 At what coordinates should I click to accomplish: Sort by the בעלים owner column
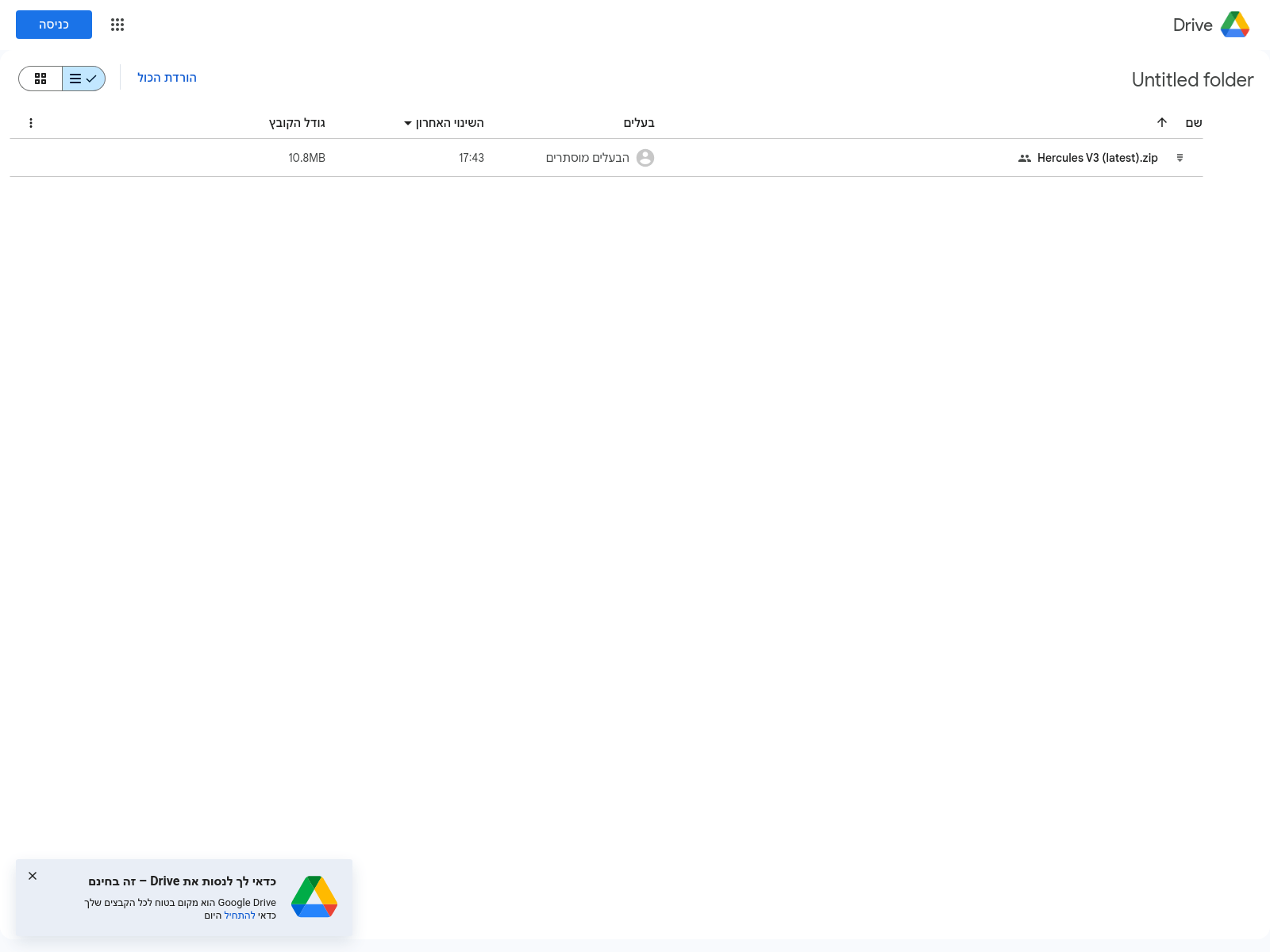point(639,123)
